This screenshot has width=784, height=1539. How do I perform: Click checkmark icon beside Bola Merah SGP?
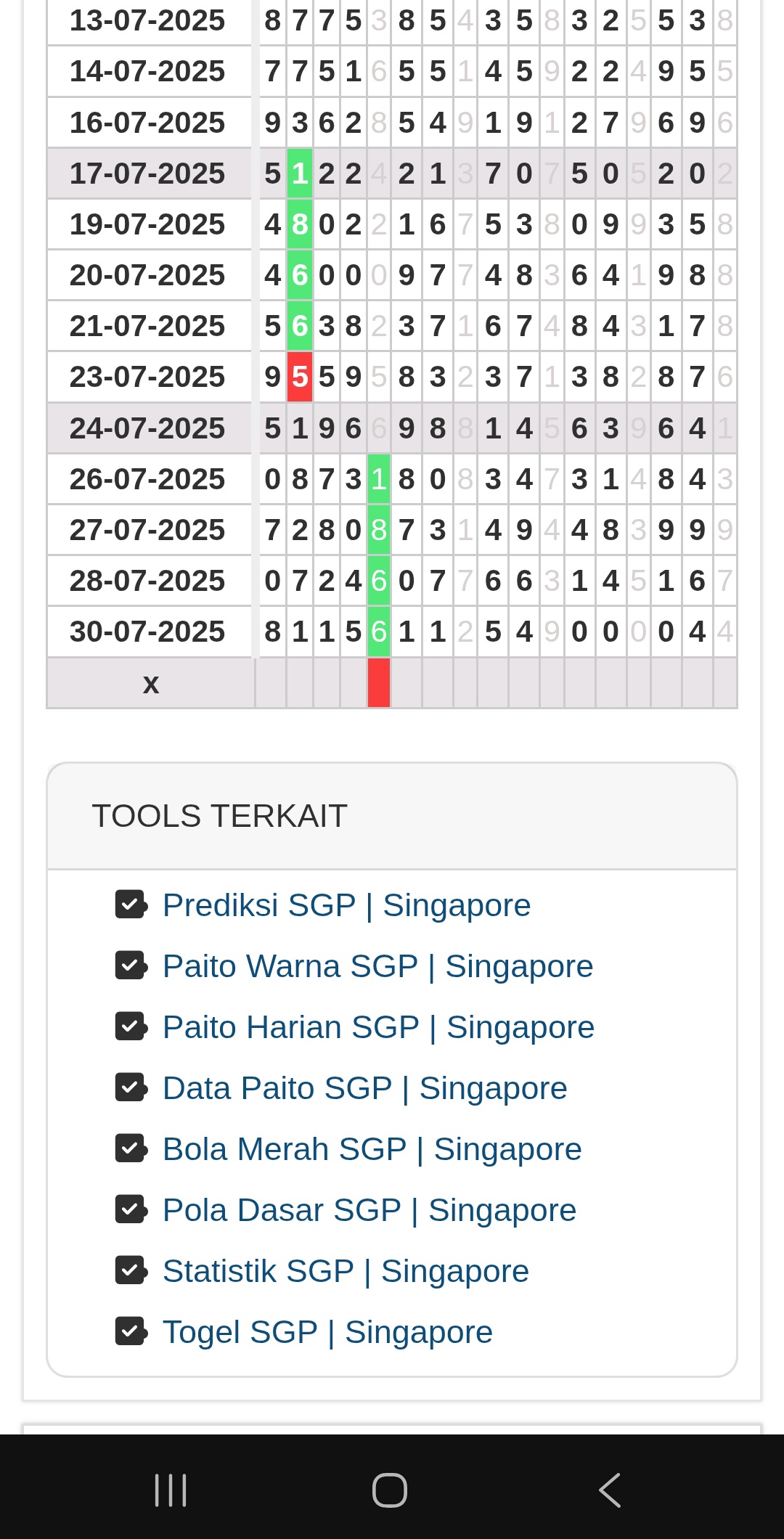tap(131, 1148)
